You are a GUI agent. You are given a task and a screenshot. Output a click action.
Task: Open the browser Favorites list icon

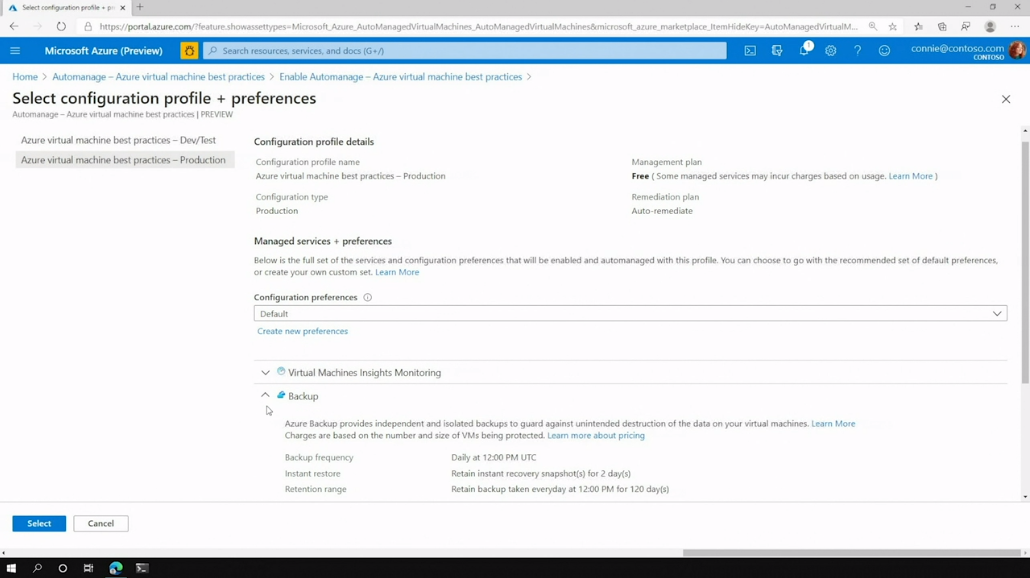918,26
